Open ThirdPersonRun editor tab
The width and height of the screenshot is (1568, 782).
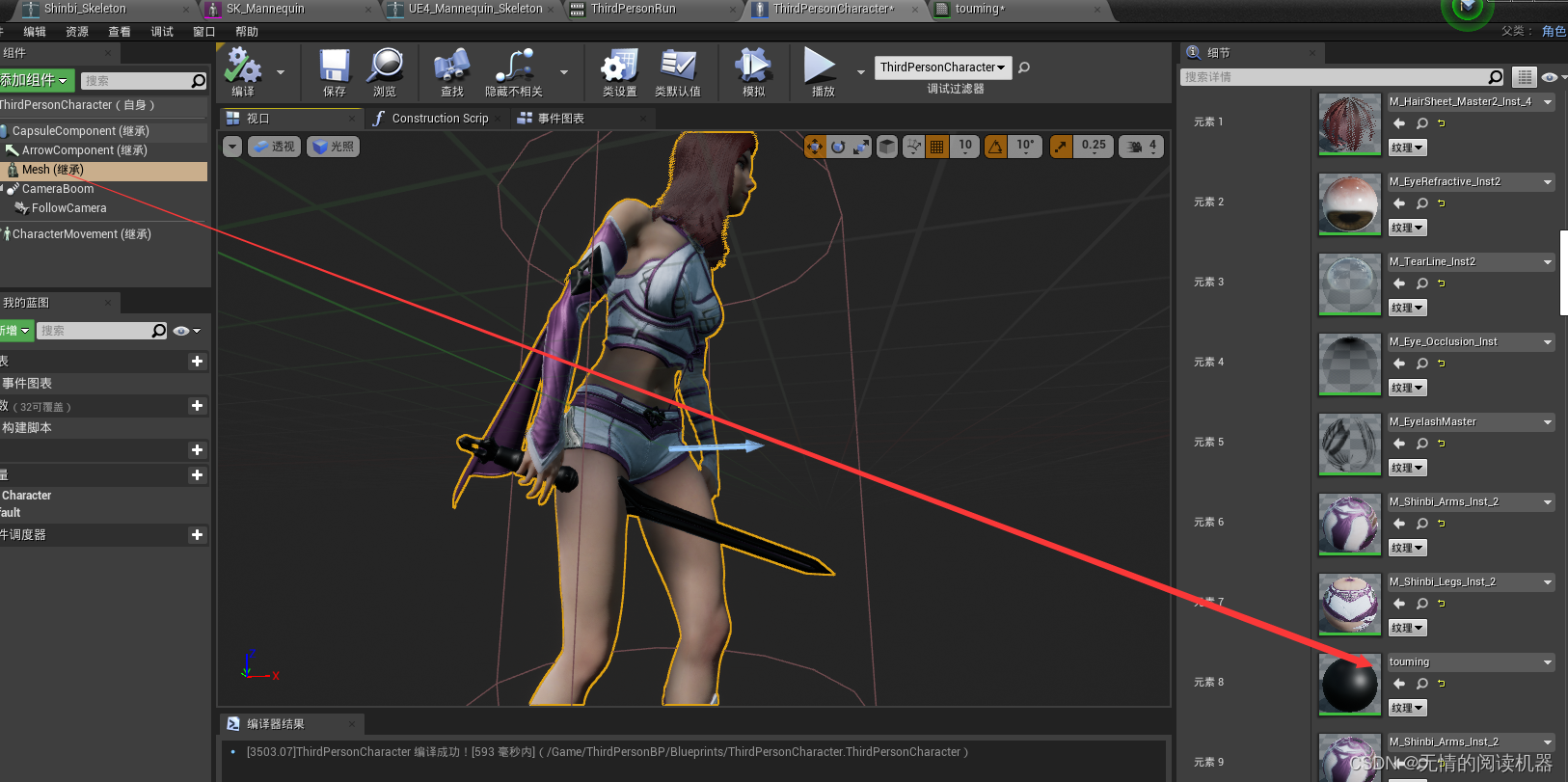634,9
